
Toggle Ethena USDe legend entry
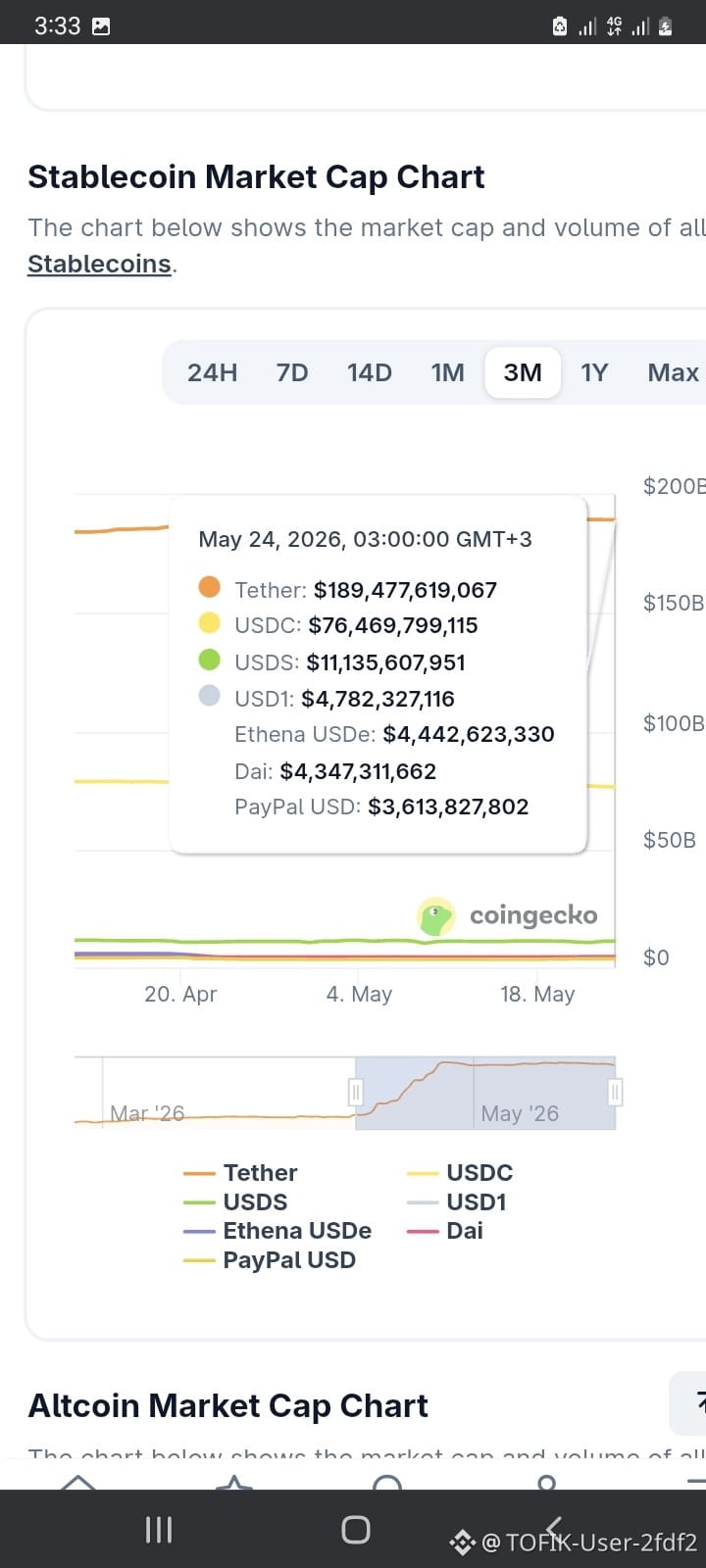pyautogui.click(x=277, y=1231)
